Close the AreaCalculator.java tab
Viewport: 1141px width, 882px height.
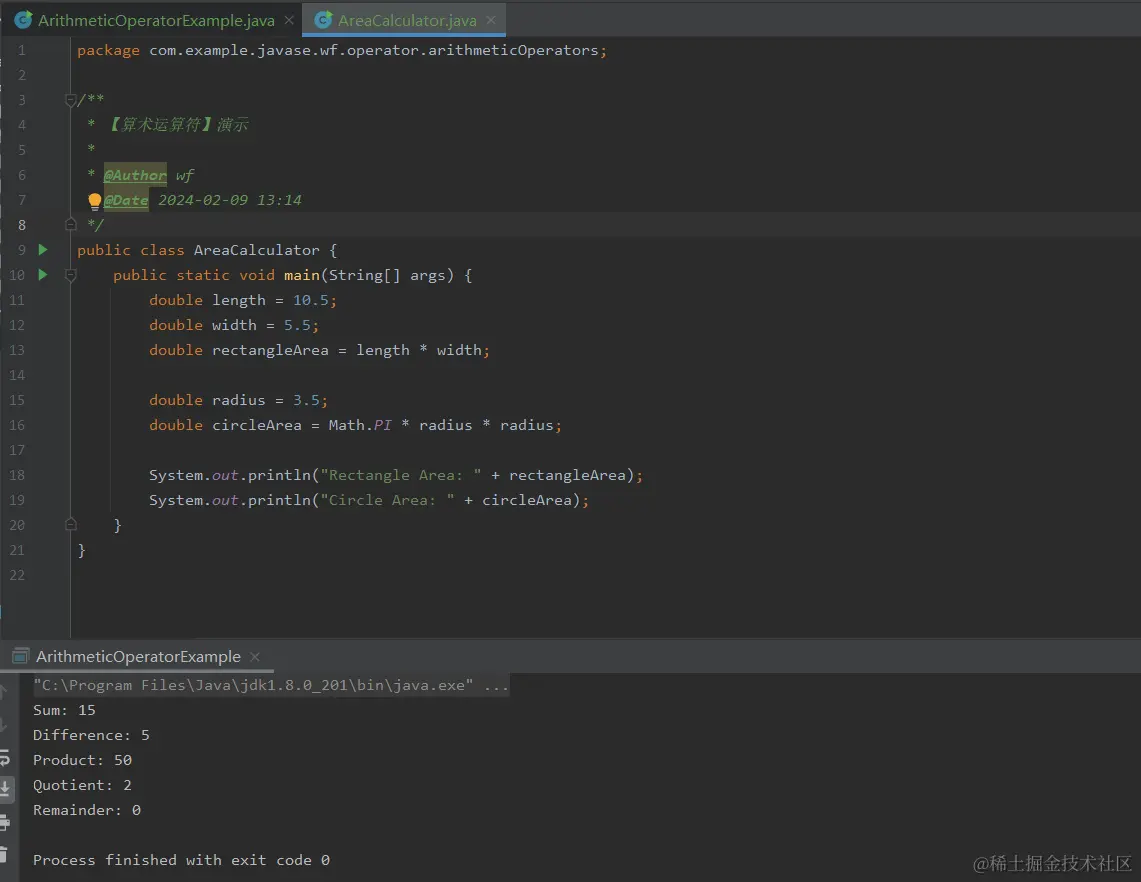click(x=491, y=20)
